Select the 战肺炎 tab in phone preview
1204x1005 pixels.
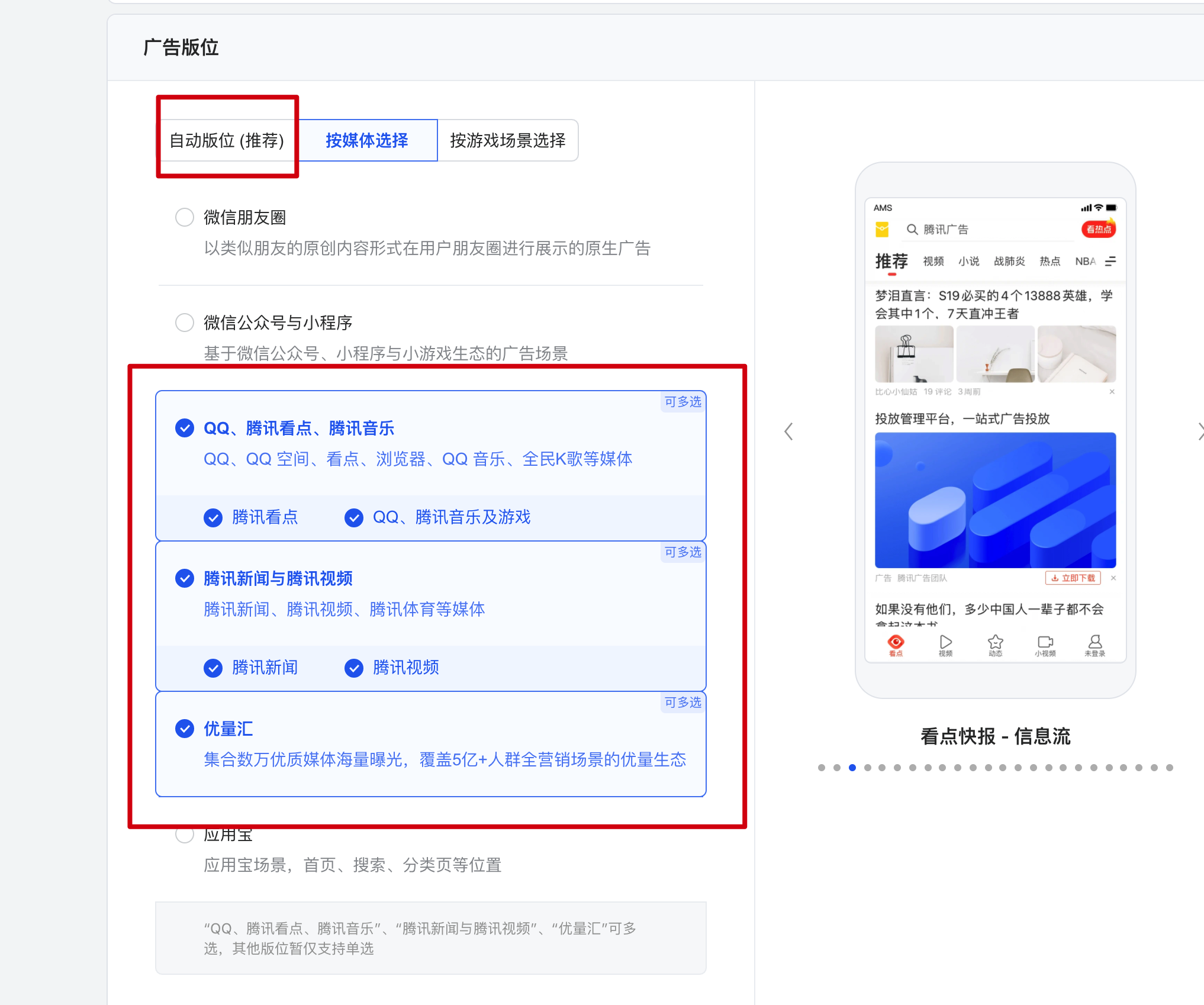(1009, 261)
